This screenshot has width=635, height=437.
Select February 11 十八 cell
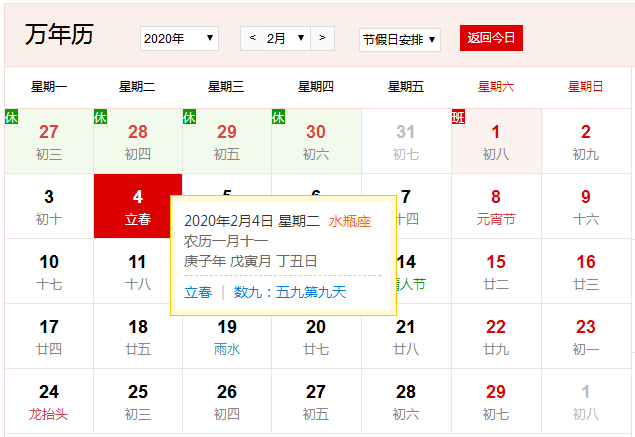pyautogui.click(x=138, y=271)
